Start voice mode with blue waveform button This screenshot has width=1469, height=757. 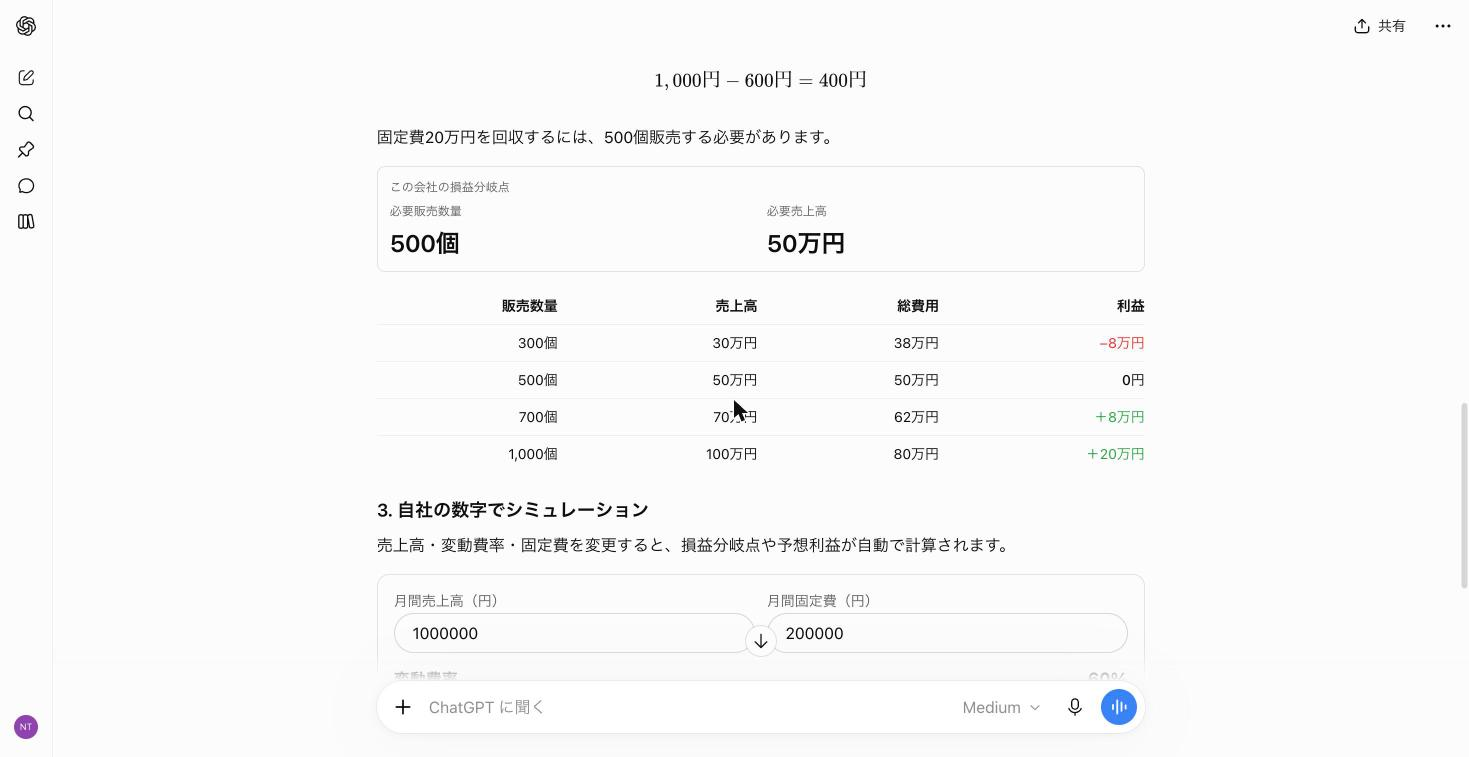[x=1119, y=707]
